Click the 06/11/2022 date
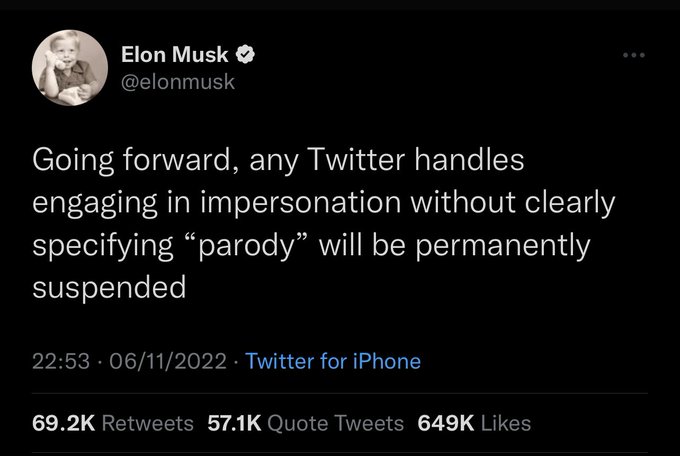Image resolution: width=680 pixels, height=456 pixels. coord(168,361)
